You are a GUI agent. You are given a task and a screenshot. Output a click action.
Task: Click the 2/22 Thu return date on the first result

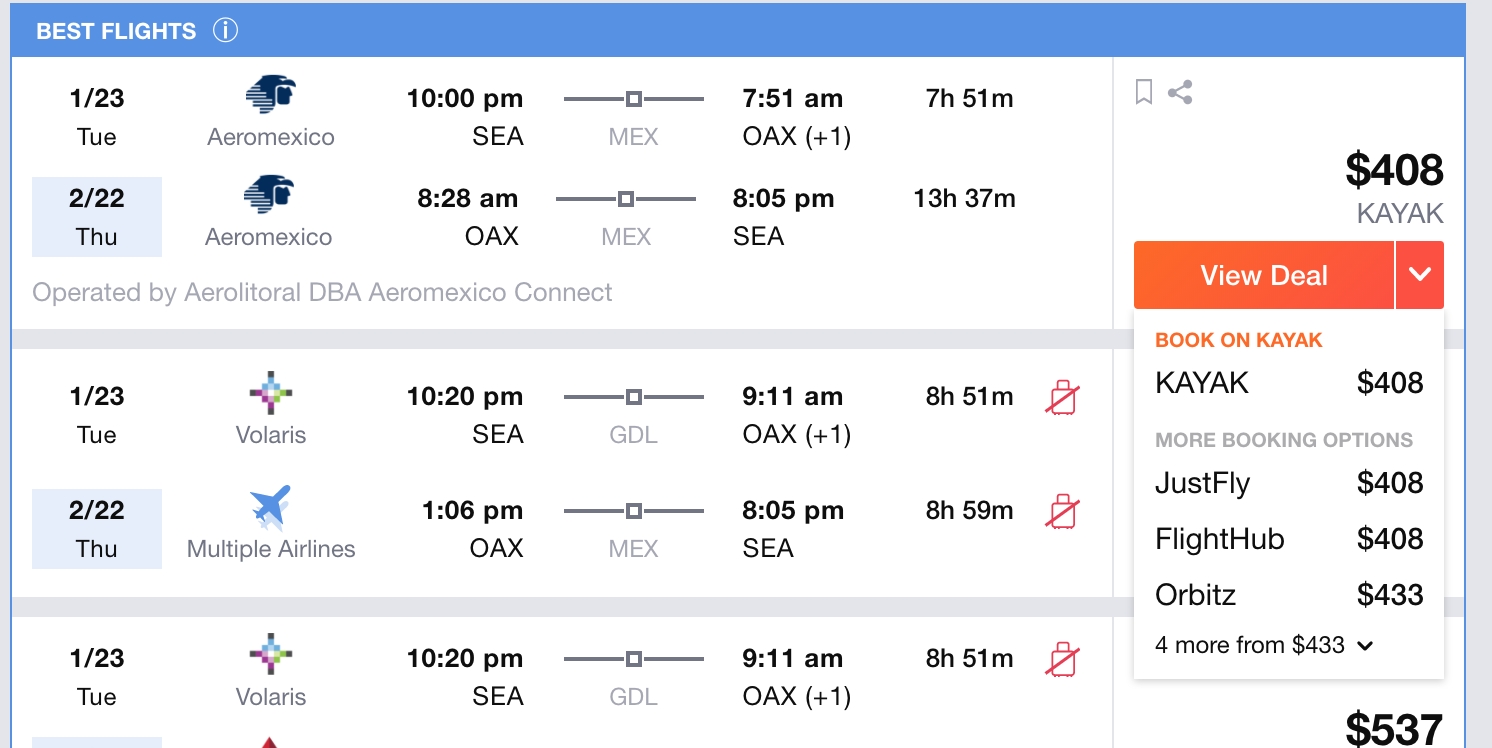(x=97, y=217)
